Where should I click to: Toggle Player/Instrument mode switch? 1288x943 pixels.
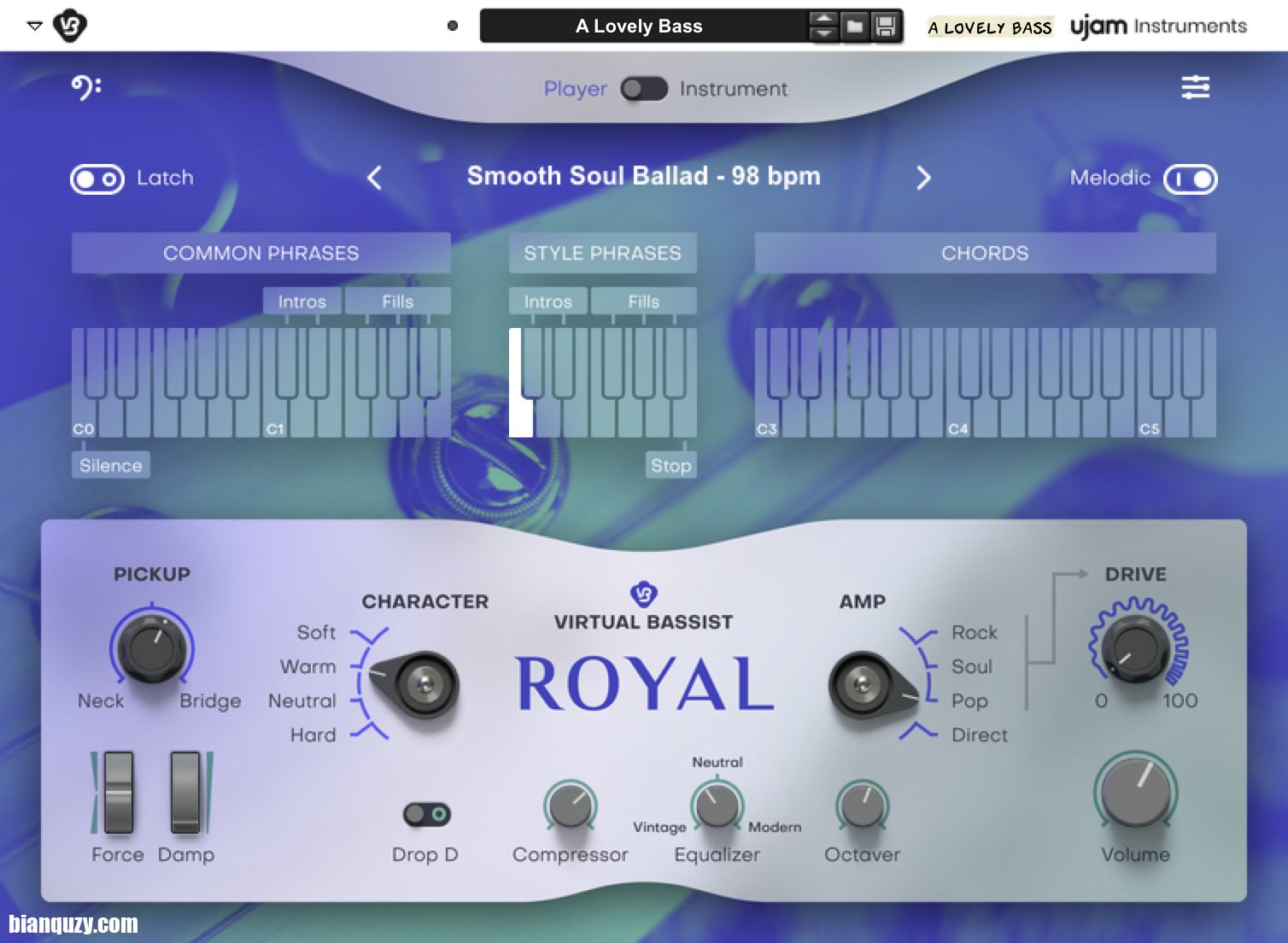tap(644, 89)
